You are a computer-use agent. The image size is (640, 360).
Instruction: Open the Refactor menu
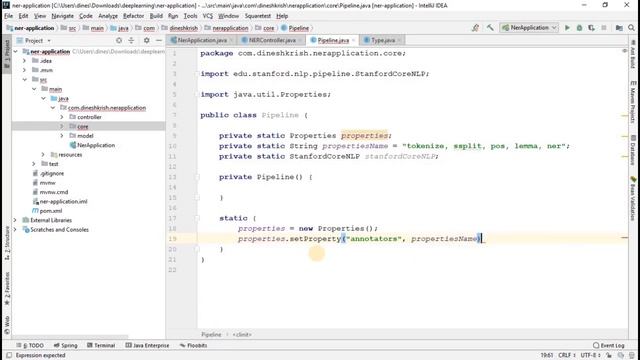[x=133, y=16]
